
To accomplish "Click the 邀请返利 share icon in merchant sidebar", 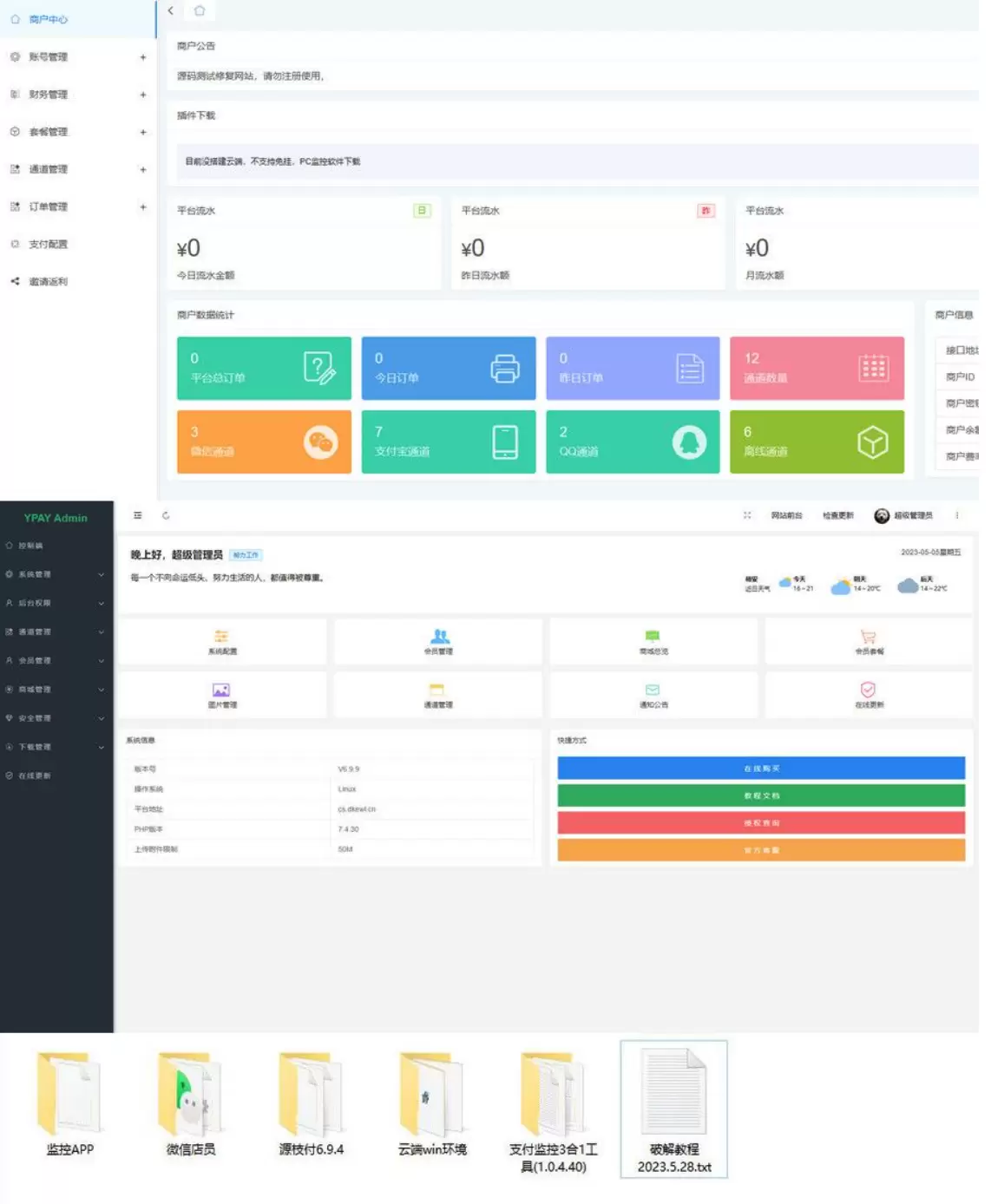I will click(x=15, y=282).
